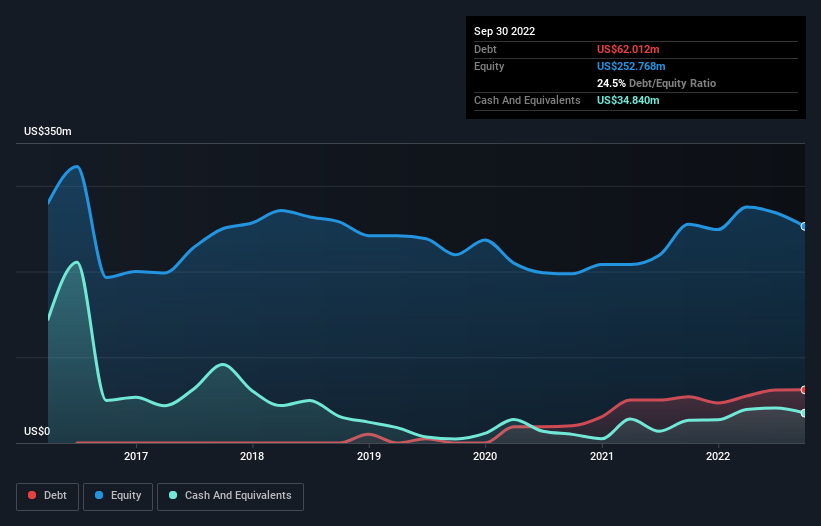
Task: Select the 2020 x-axis label
Action: [x=485, y=456]
